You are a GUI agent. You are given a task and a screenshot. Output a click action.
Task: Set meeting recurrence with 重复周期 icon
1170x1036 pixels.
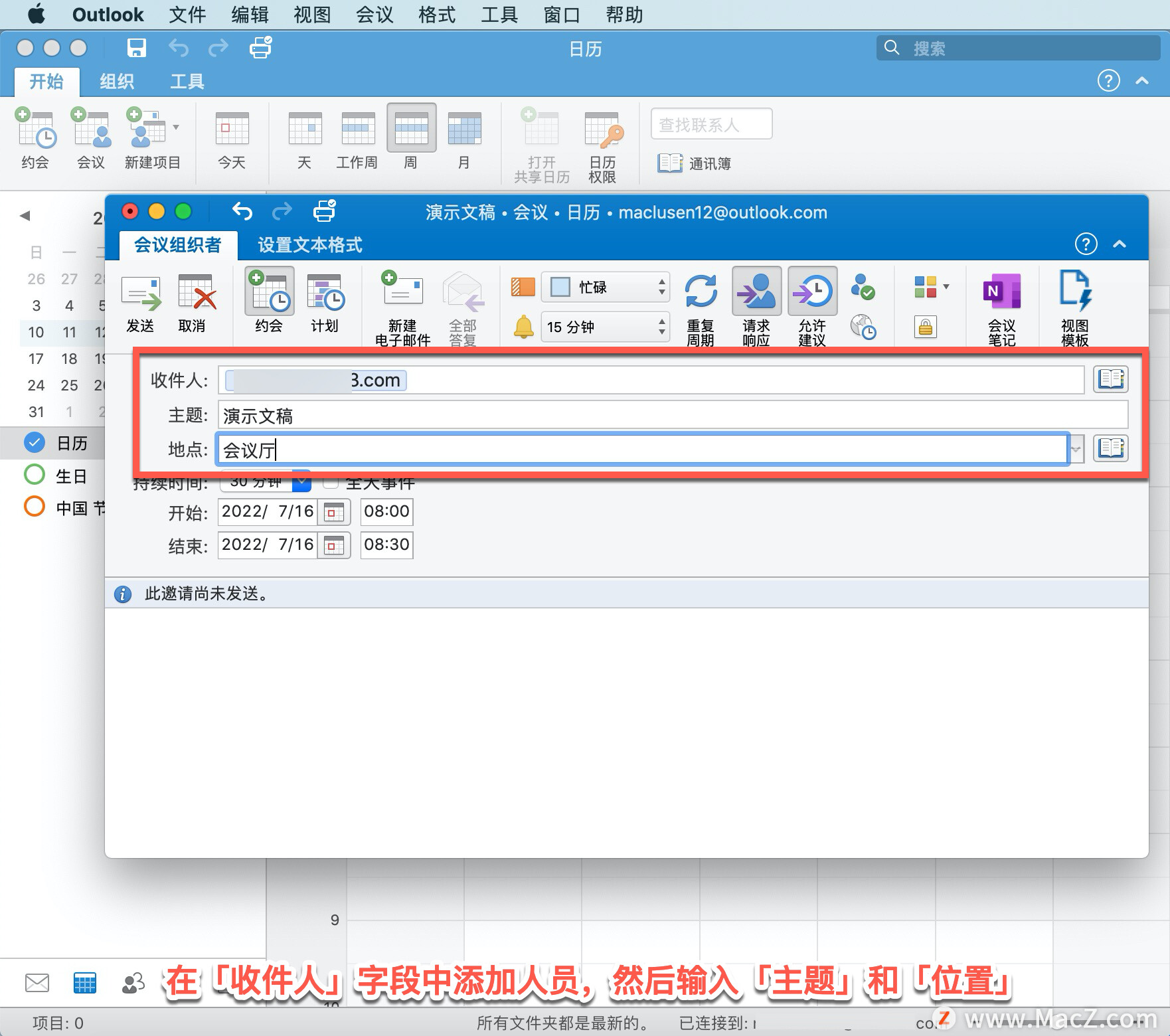pos(701,305)
